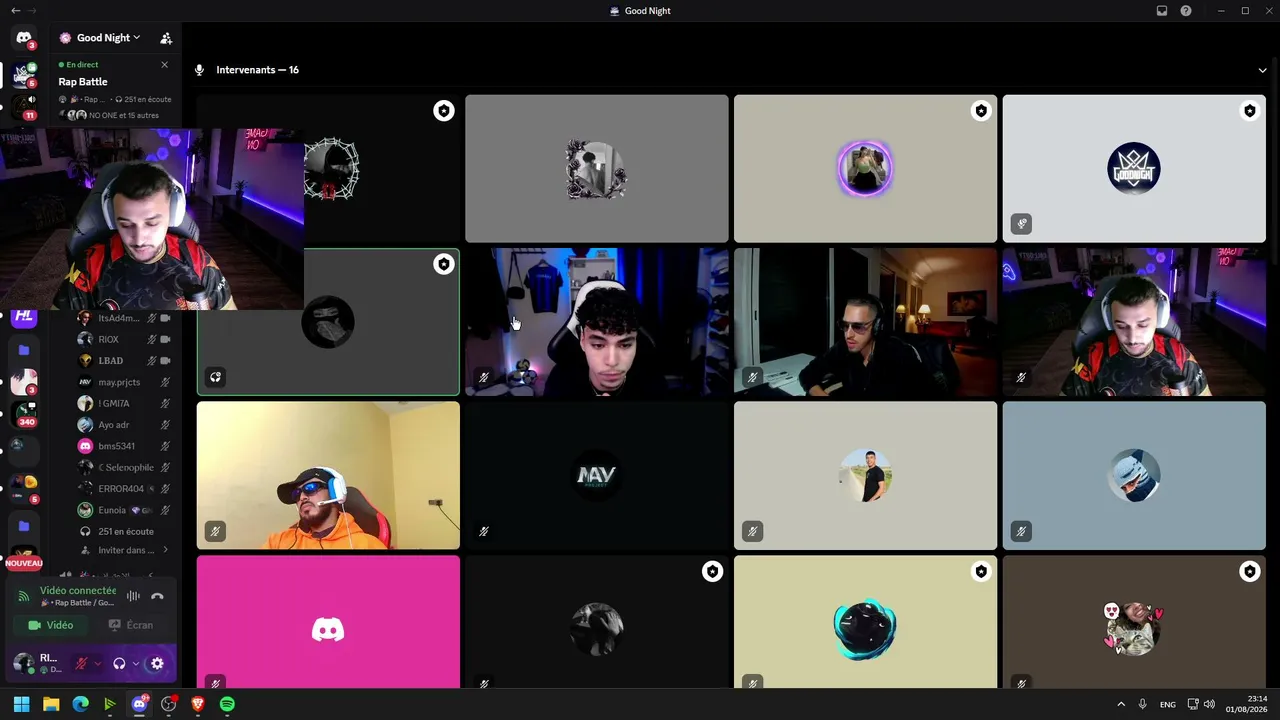Open the server icon with the 340 badge
The image size is (1280, 720).
(x=24, y=413)
